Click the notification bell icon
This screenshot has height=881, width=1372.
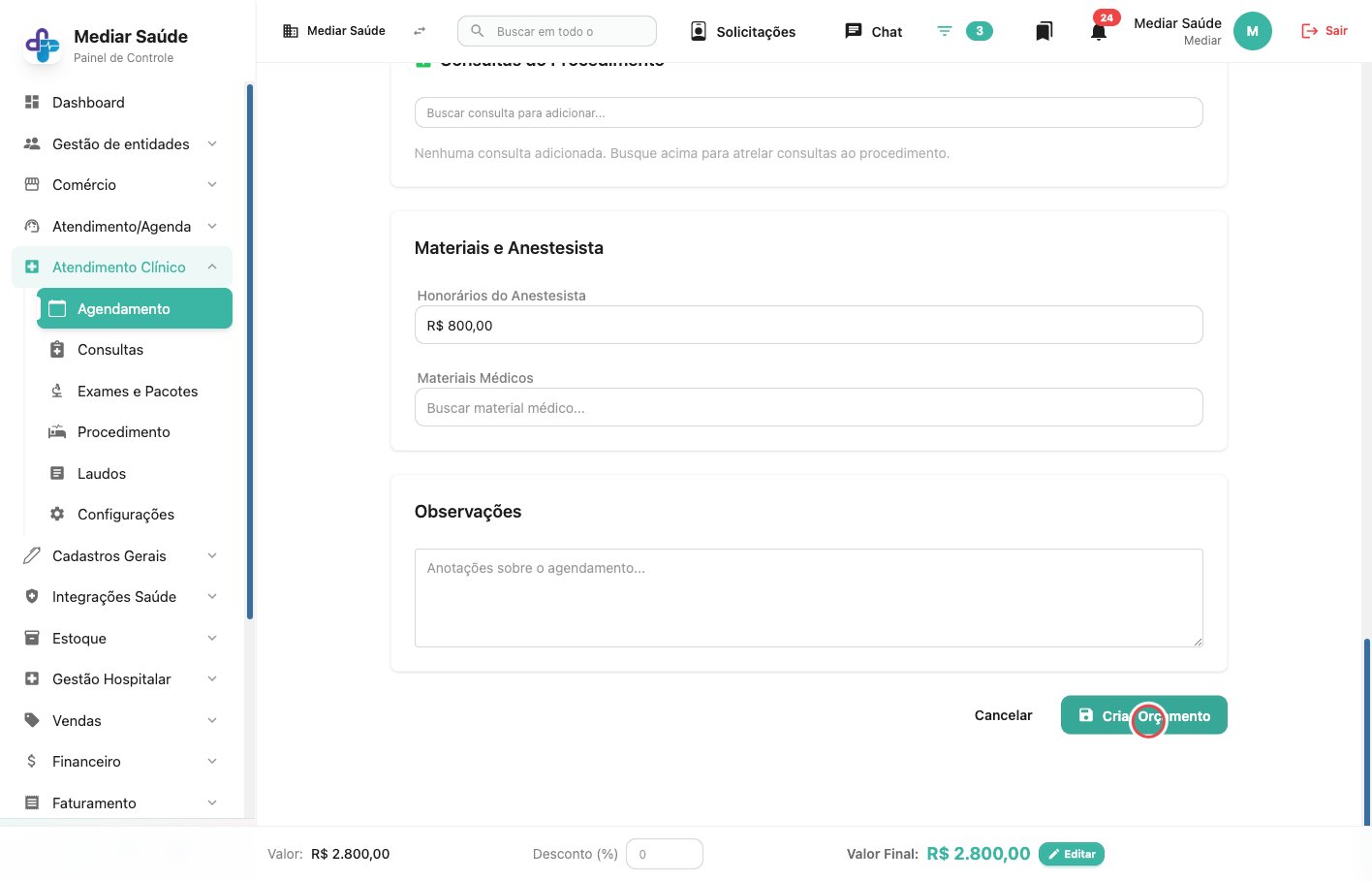1099,32
